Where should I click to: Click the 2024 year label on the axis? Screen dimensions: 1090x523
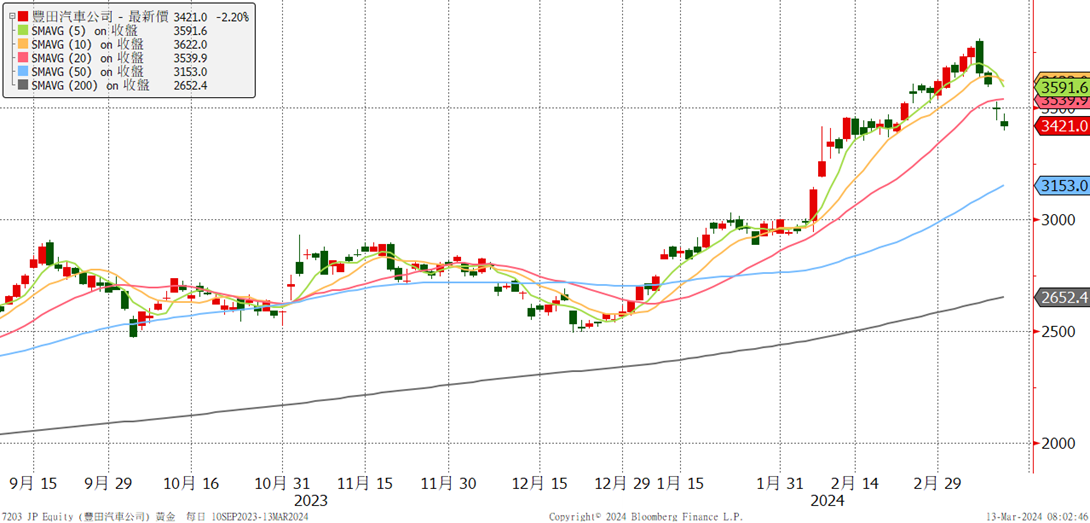click(827, 500)
